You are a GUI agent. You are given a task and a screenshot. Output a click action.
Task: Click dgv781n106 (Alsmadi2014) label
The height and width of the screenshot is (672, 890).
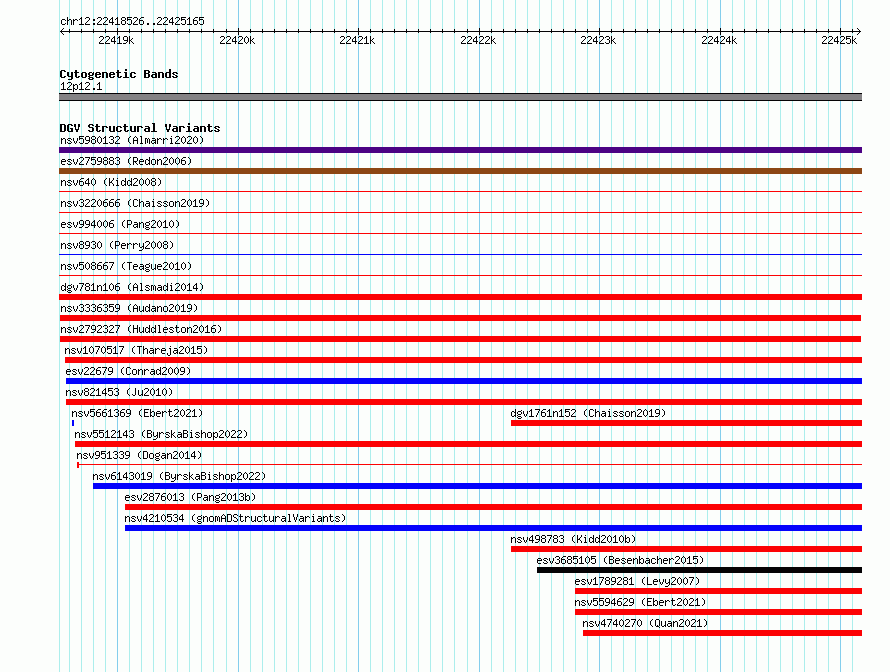click(132, 287)
